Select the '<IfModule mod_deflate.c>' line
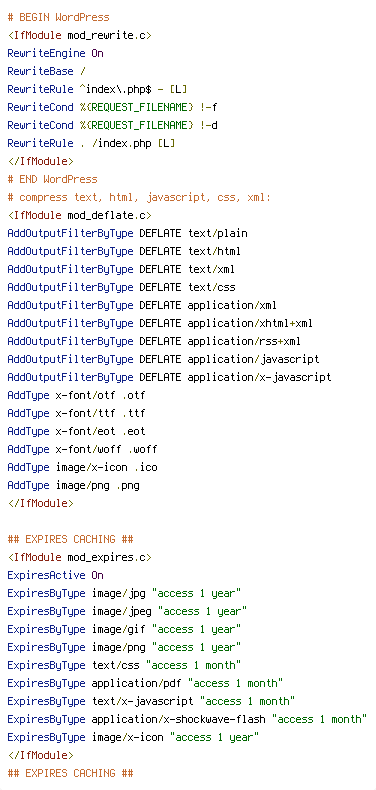The height and width of the screenshot is (790, 376). (80, 216)
